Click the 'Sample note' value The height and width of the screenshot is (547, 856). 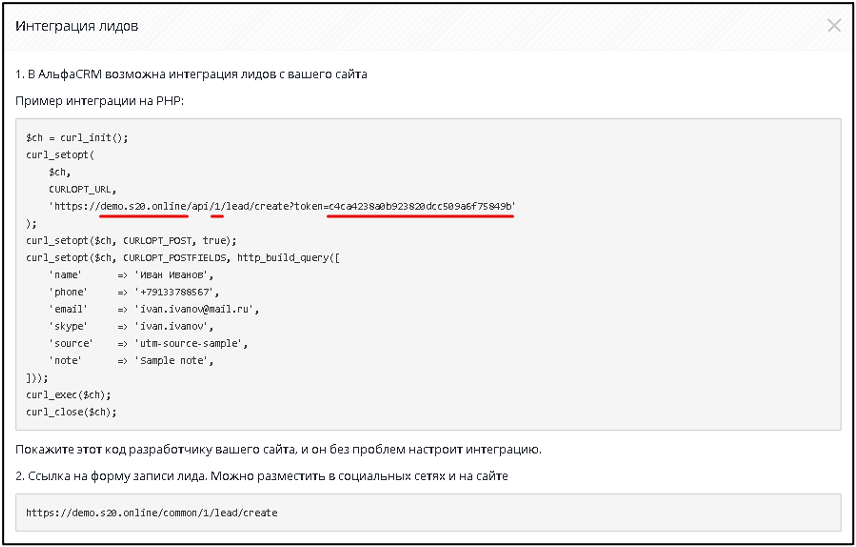coord(174,360)
